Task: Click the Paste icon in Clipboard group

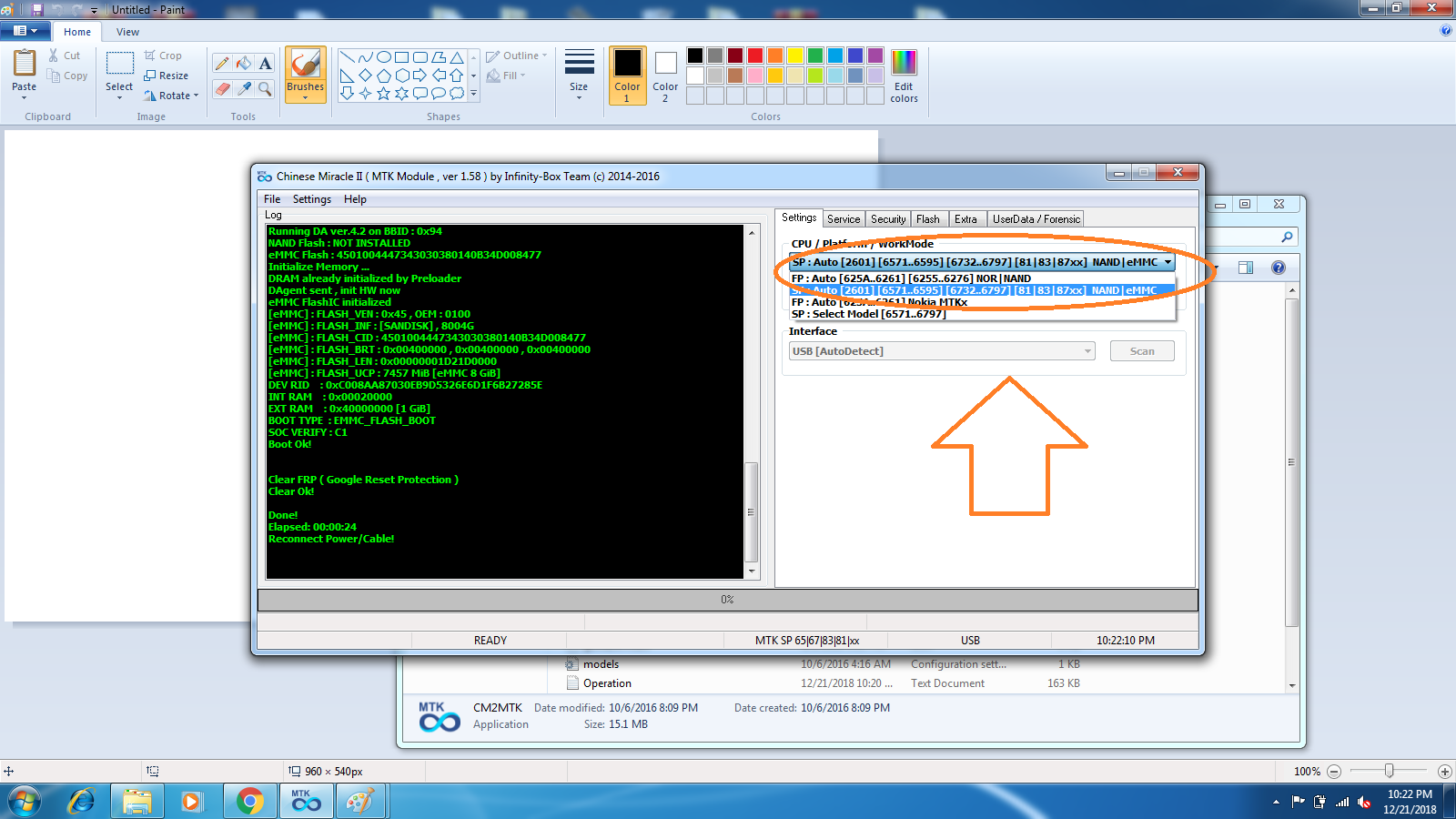Action: point(25,64)
